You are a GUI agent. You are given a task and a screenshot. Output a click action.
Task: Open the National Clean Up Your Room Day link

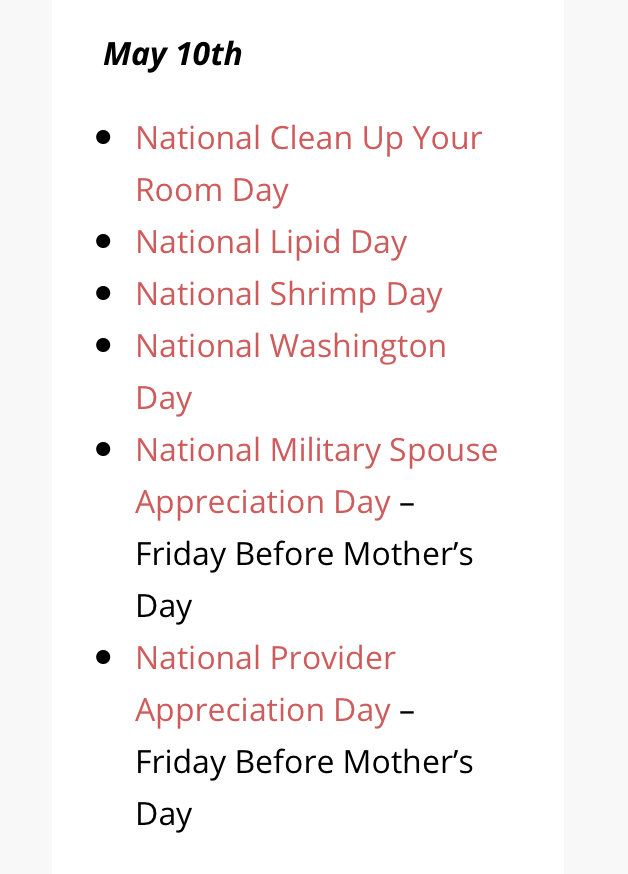click(309, 163)
